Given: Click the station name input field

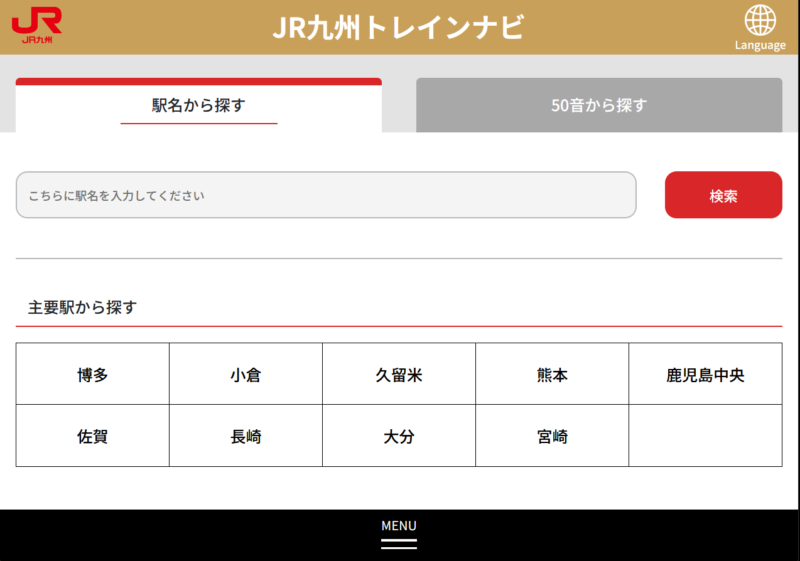Looking at the screenshot, I should point(326,195).
